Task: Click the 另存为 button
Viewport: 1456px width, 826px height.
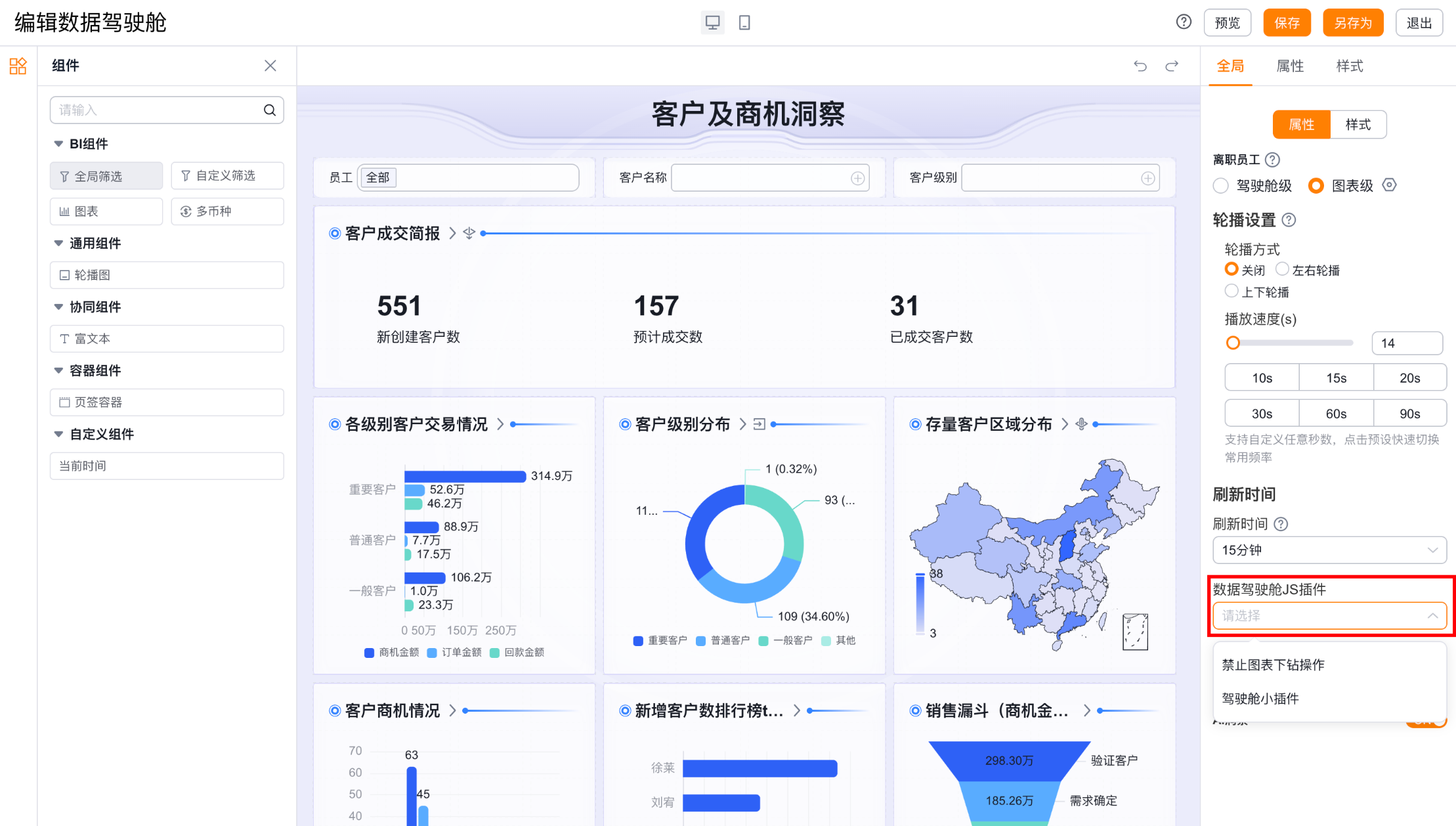Action: [1353, 23]
